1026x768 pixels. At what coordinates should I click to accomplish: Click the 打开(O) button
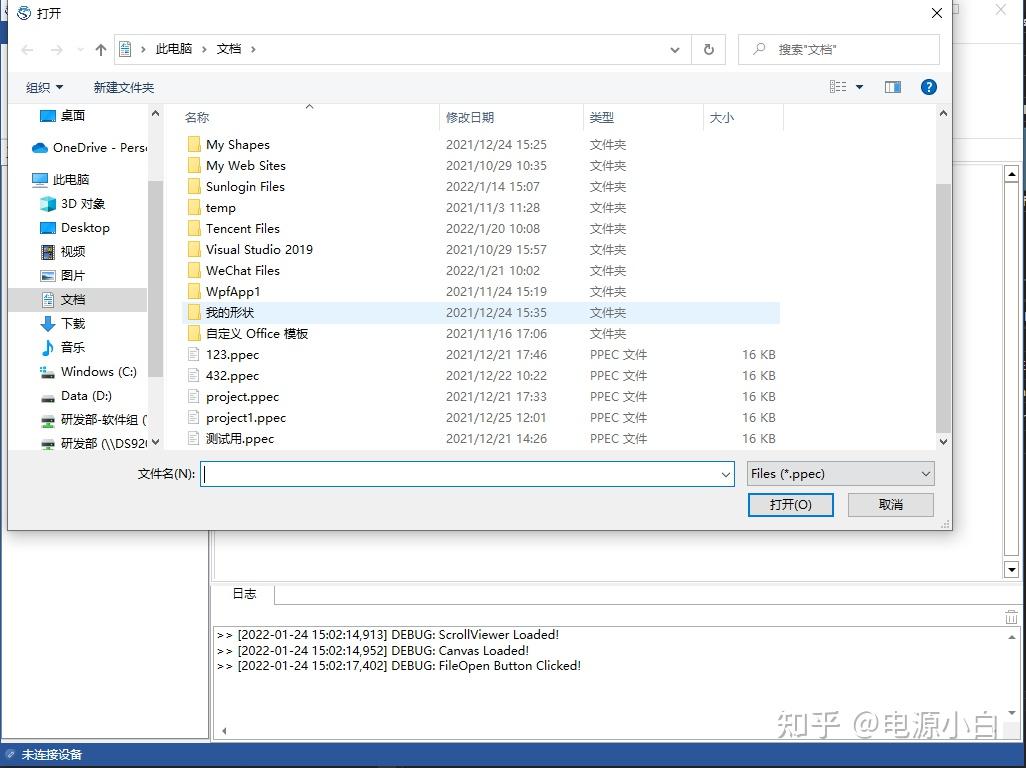pos(790,505)
